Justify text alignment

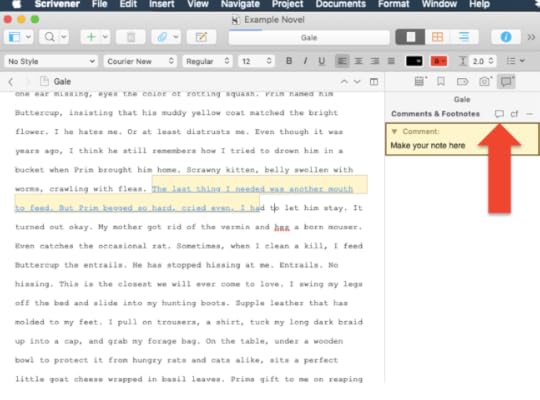pyautogui.click(x=391, y=61)
